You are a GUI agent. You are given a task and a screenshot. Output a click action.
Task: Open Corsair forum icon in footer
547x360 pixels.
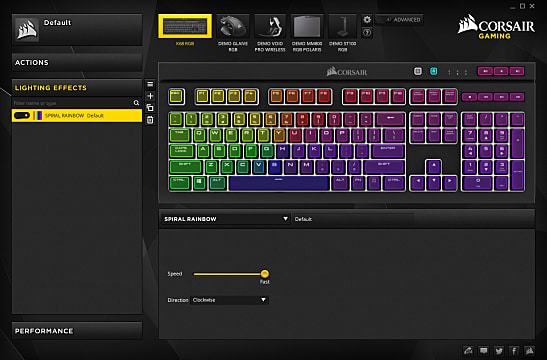pos(468,351)
